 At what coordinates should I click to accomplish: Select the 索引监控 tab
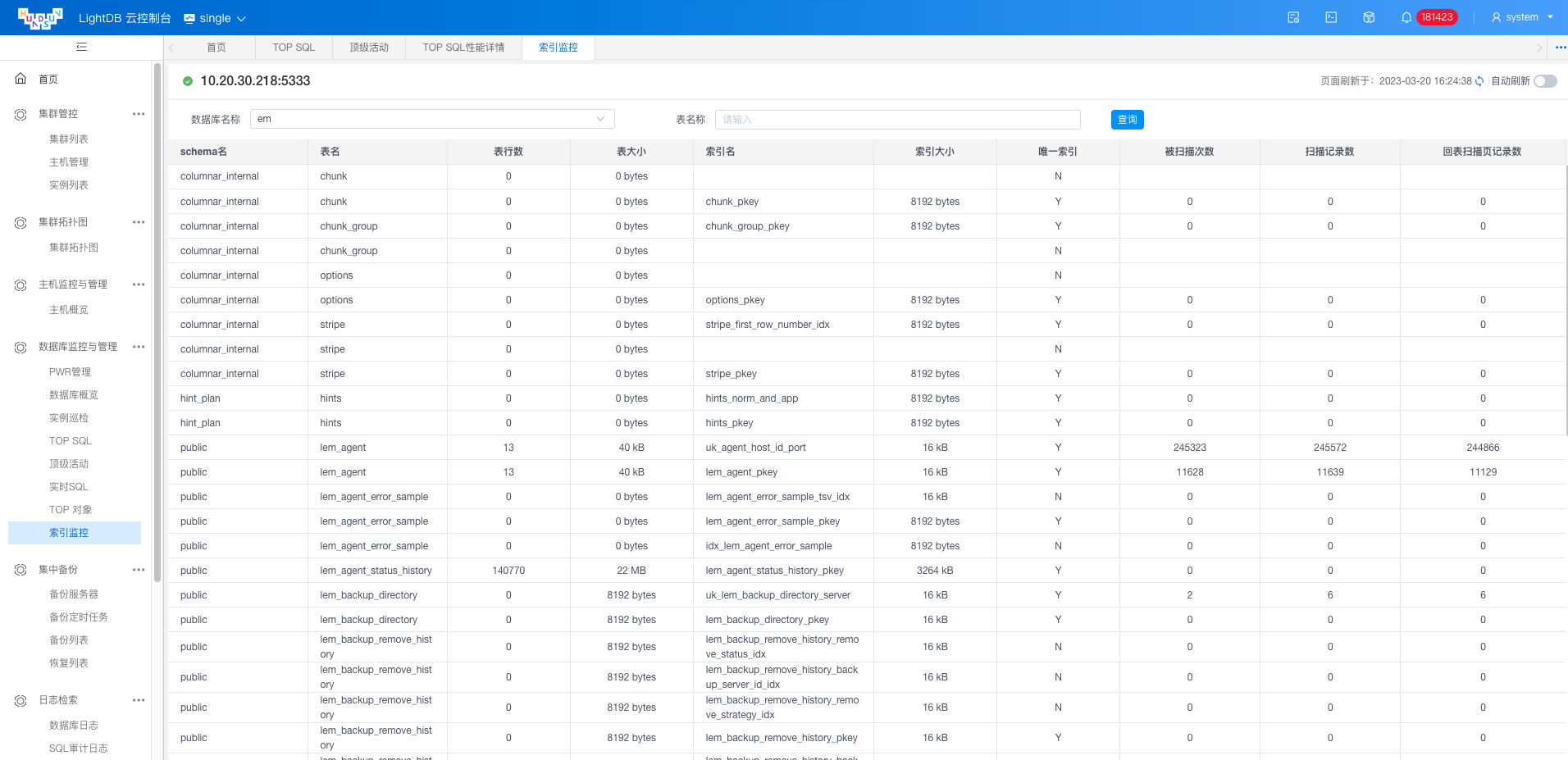tap(558, 48)
